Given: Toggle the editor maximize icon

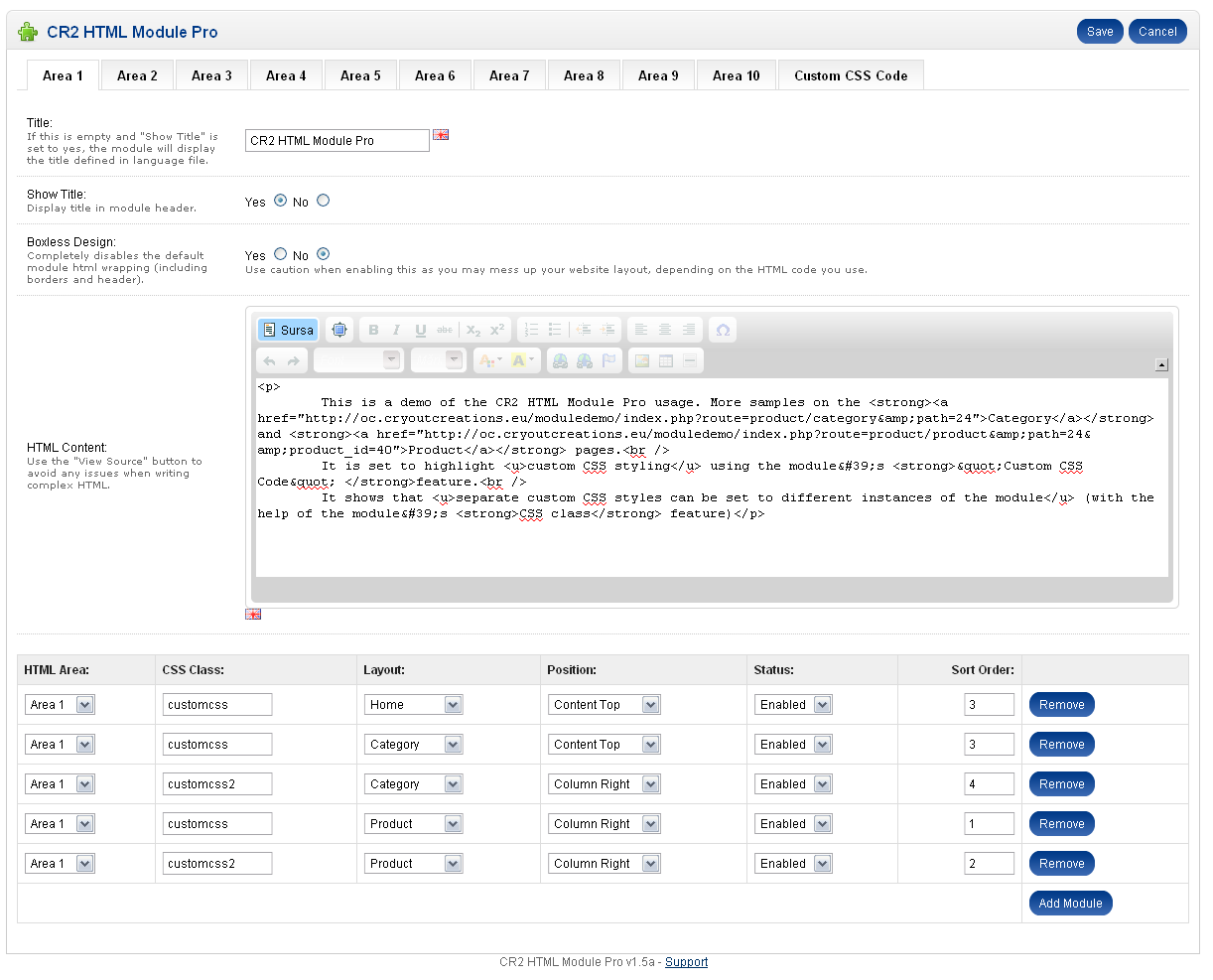Looking at the screenshot, I should 339,330.
